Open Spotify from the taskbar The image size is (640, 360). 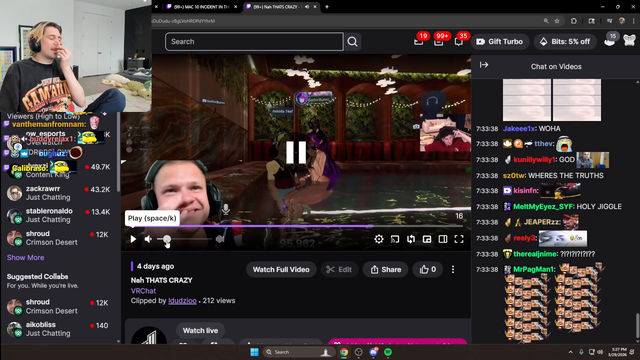(x=388, y=352)
